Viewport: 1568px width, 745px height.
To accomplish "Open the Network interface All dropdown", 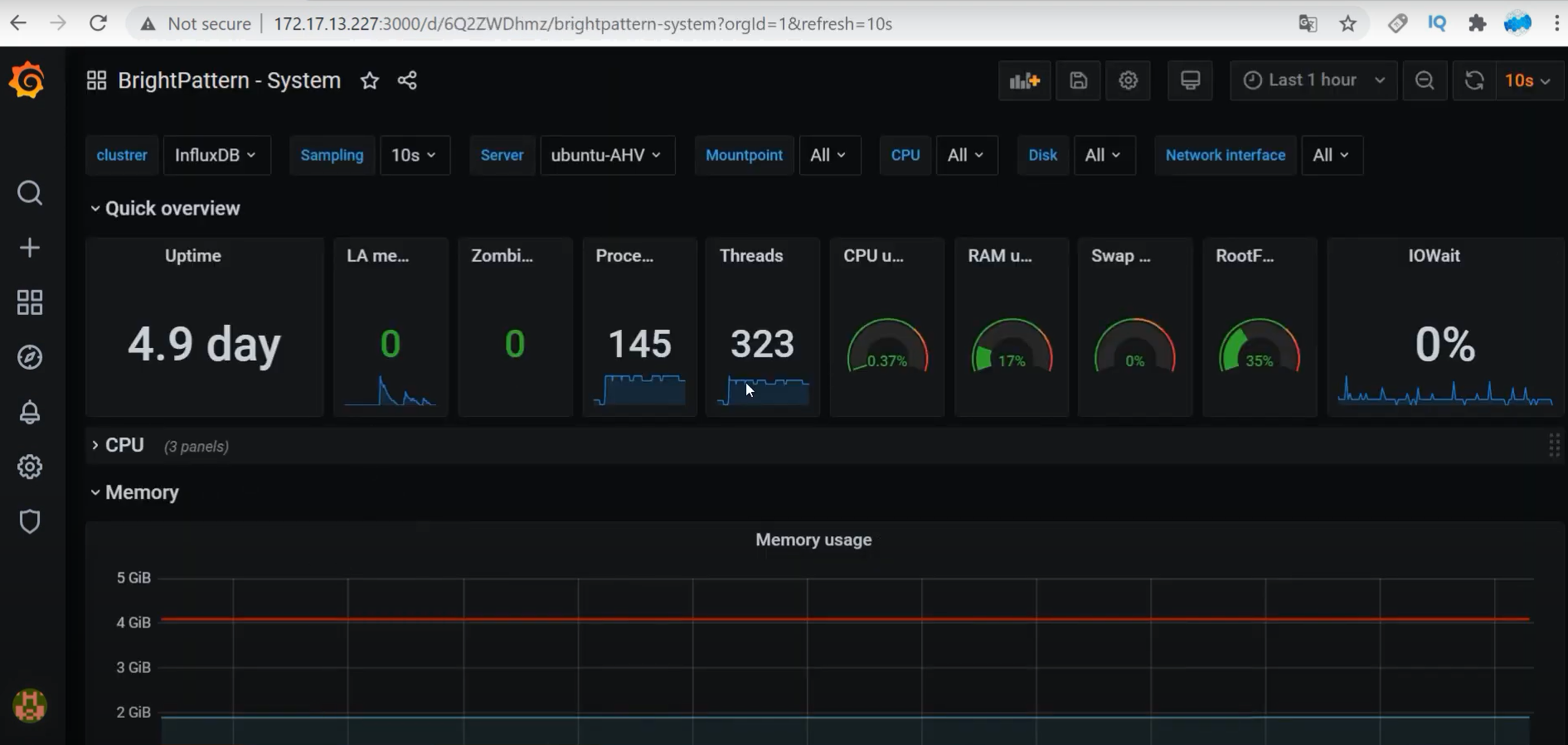I will coord(1332,155).
